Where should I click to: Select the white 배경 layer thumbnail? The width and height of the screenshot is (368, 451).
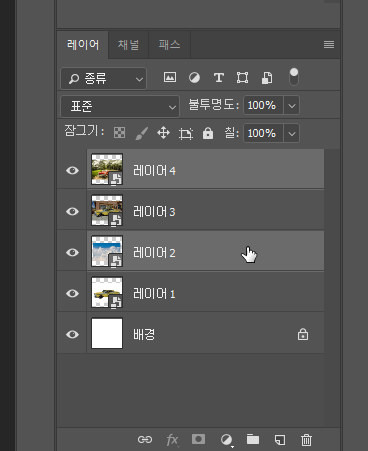107,333
